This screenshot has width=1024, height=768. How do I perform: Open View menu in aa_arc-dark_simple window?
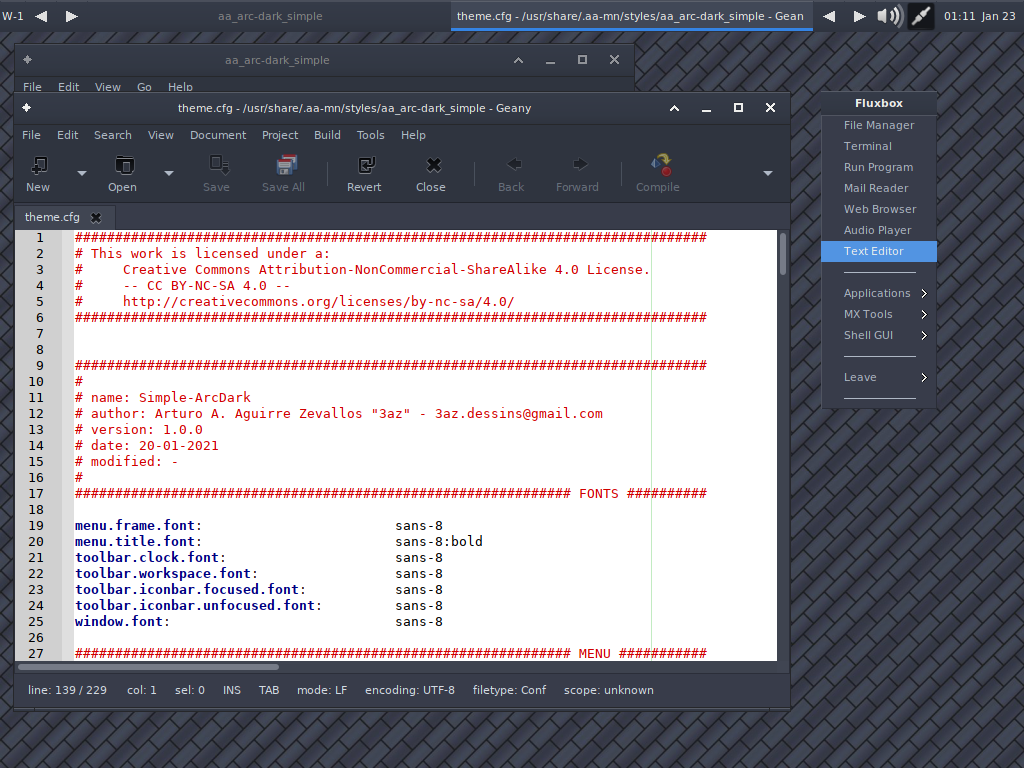[108, 87]
